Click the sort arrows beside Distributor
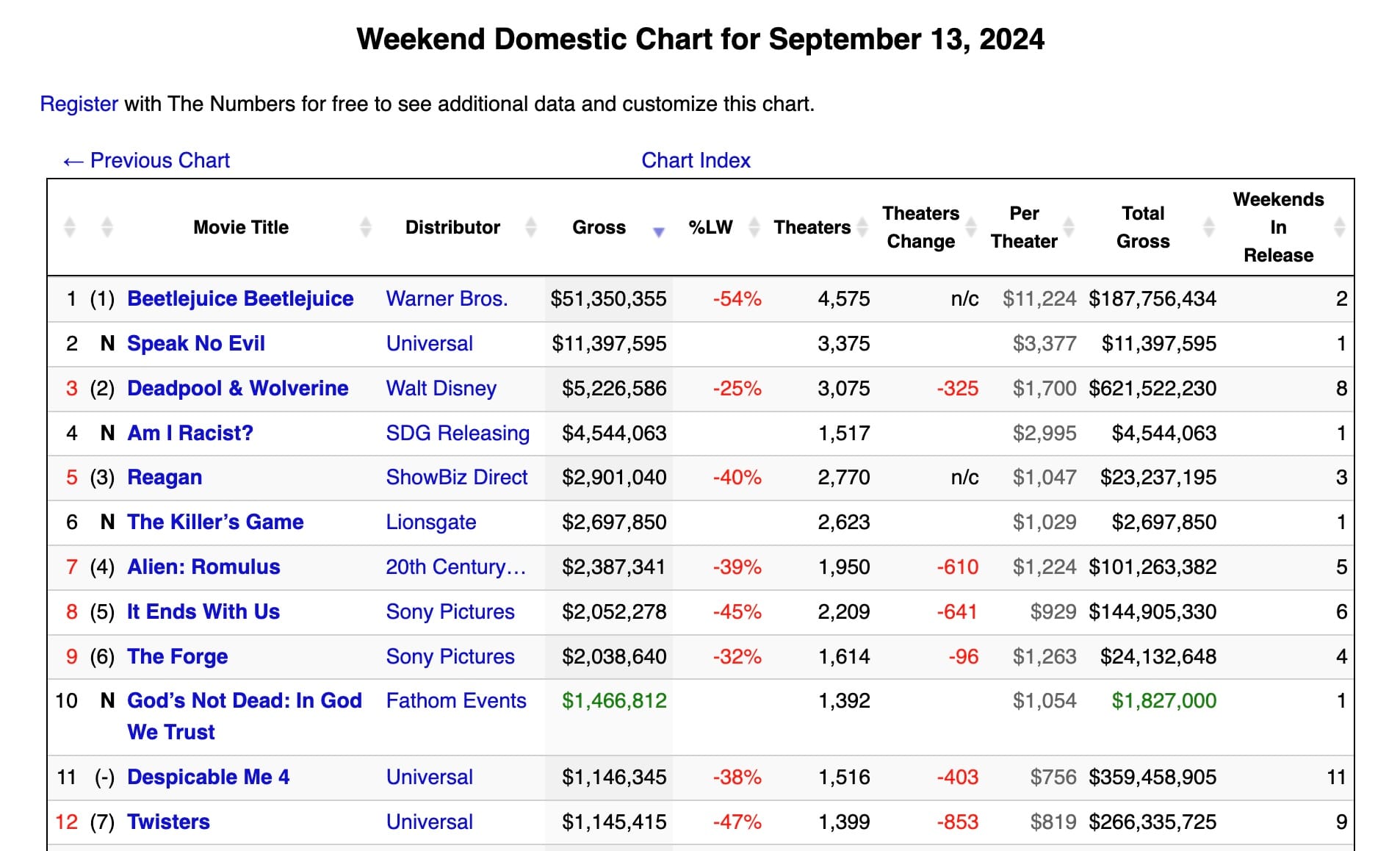1400x851 pixels. click(532, 227)
